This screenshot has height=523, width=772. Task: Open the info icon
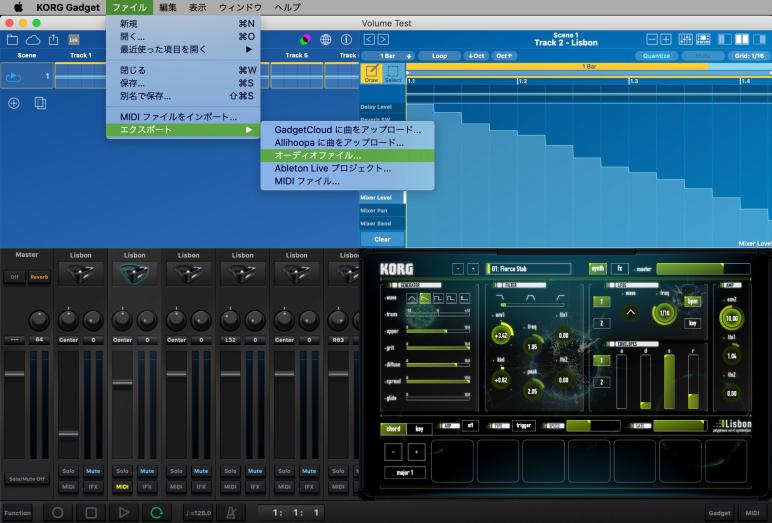(346, 40)
